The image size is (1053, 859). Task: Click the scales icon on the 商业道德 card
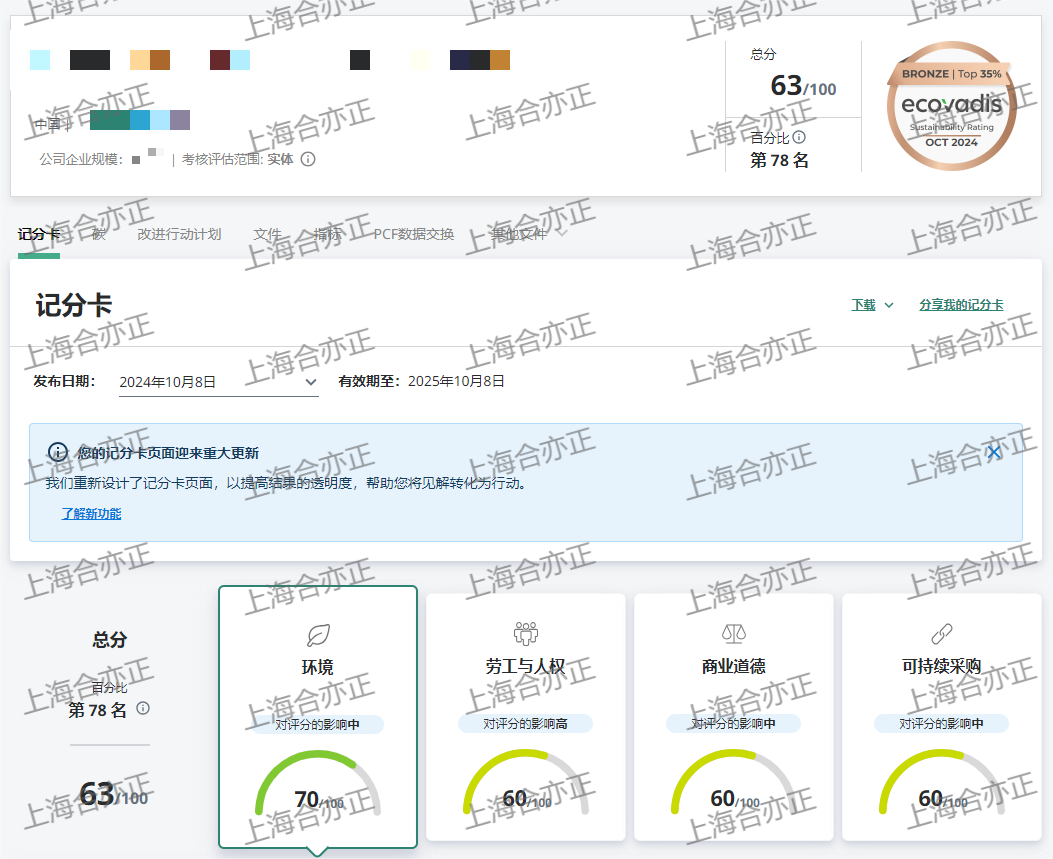point(734,633)
